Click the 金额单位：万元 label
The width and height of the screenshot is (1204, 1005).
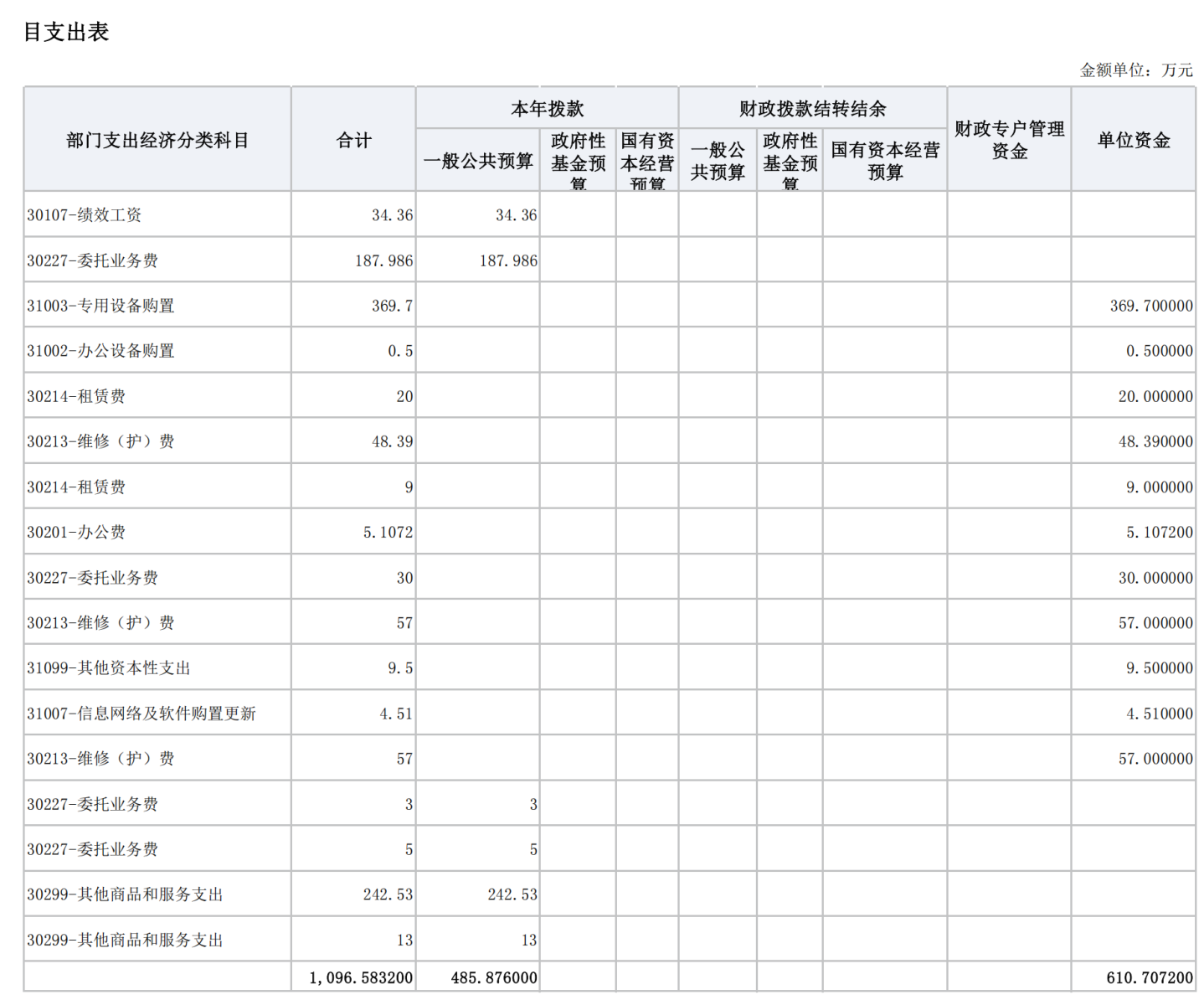click(1136, 70)
